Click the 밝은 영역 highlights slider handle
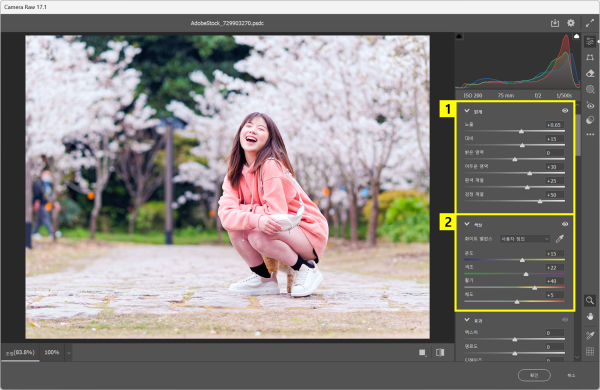The image size is (600, 390). (515, 159)
